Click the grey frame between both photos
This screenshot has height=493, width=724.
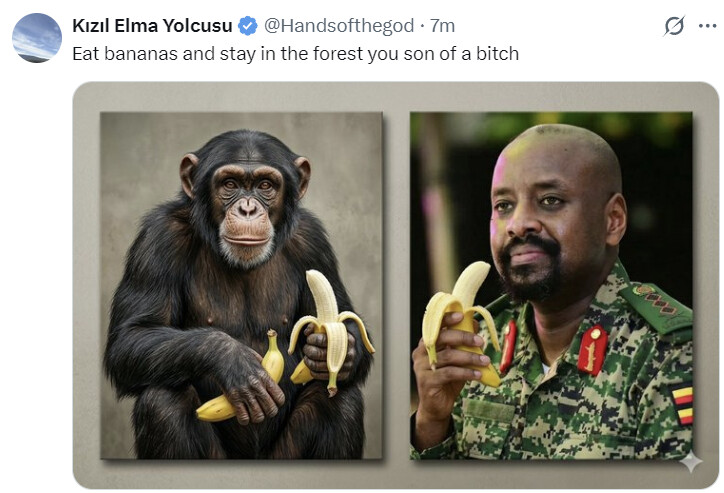[396, 285]
